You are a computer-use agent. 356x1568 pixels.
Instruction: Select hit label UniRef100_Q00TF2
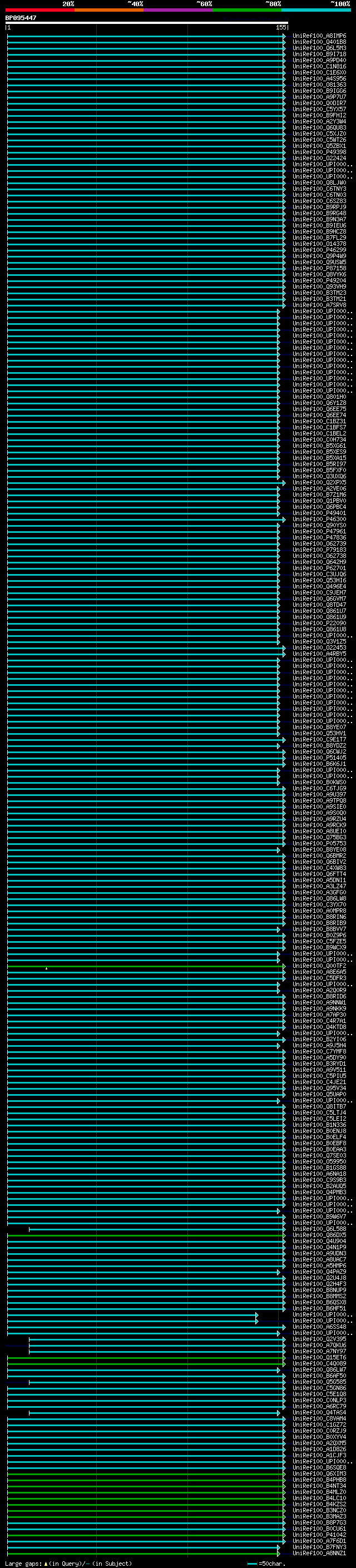pos(319,966)
